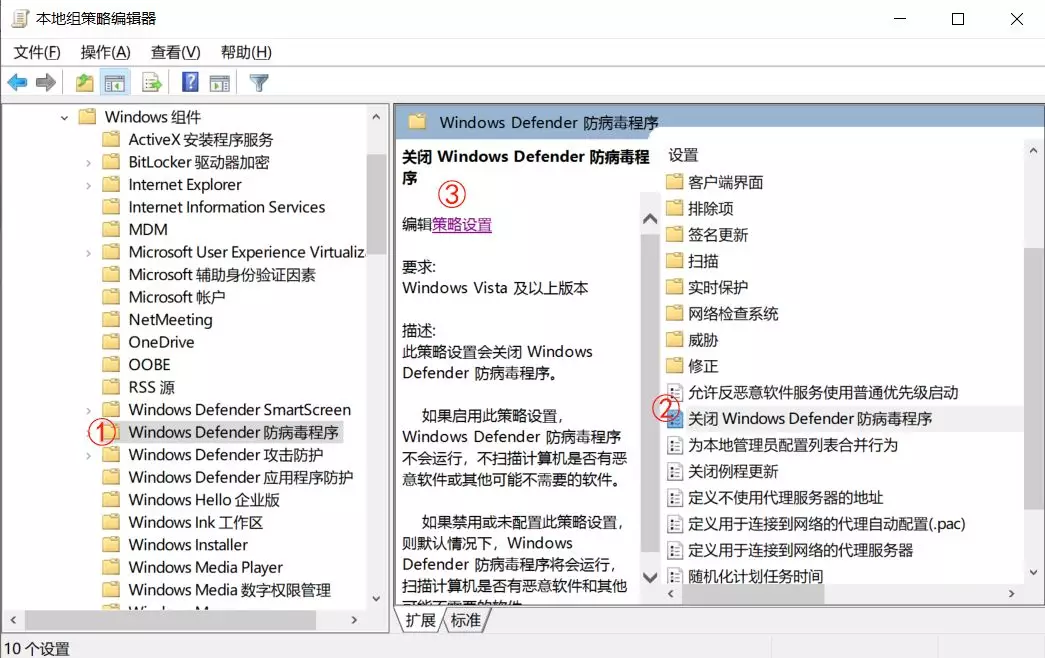
Task: Switch to the 标准 tab
Action: click(465, 620)
